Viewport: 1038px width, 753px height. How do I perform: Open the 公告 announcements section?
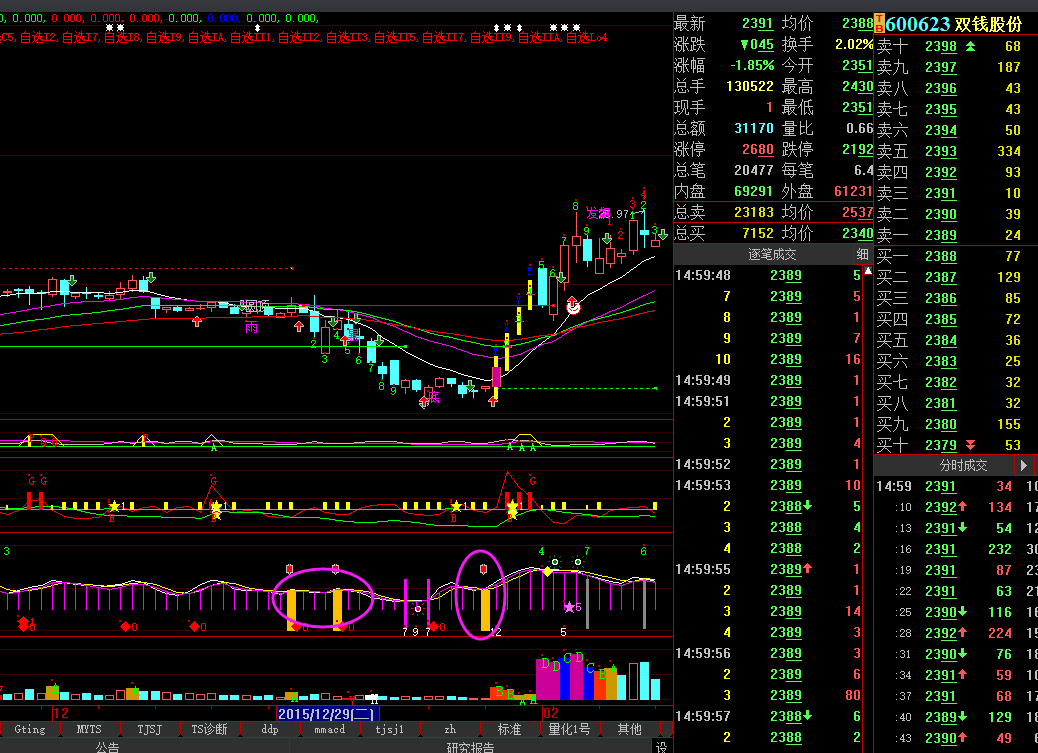pyautogui.click(x=108, y=747)
